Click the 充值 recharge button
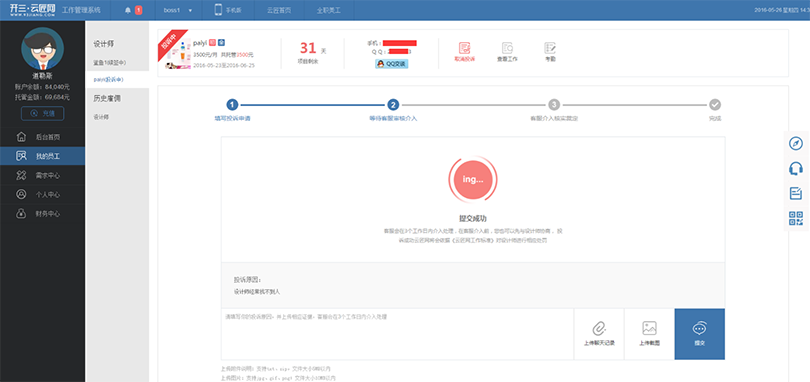Viewport: 810px width, 382px height. pos(42,113)
